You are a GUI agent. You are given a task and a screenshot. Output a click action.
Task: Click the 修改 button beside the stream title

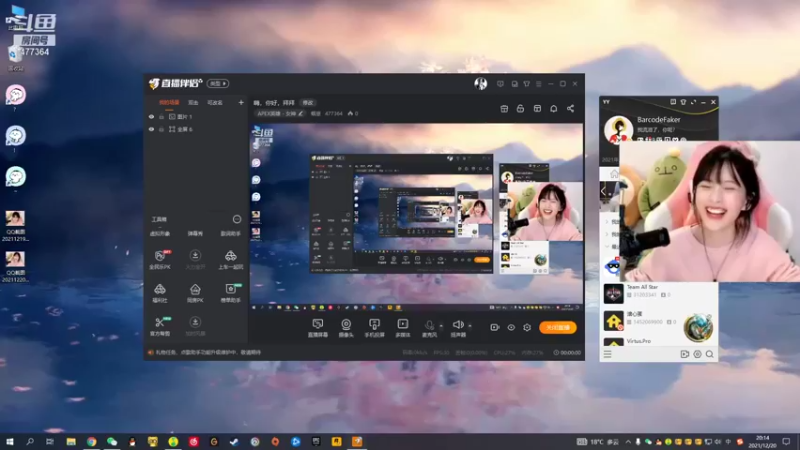[308, 103]
